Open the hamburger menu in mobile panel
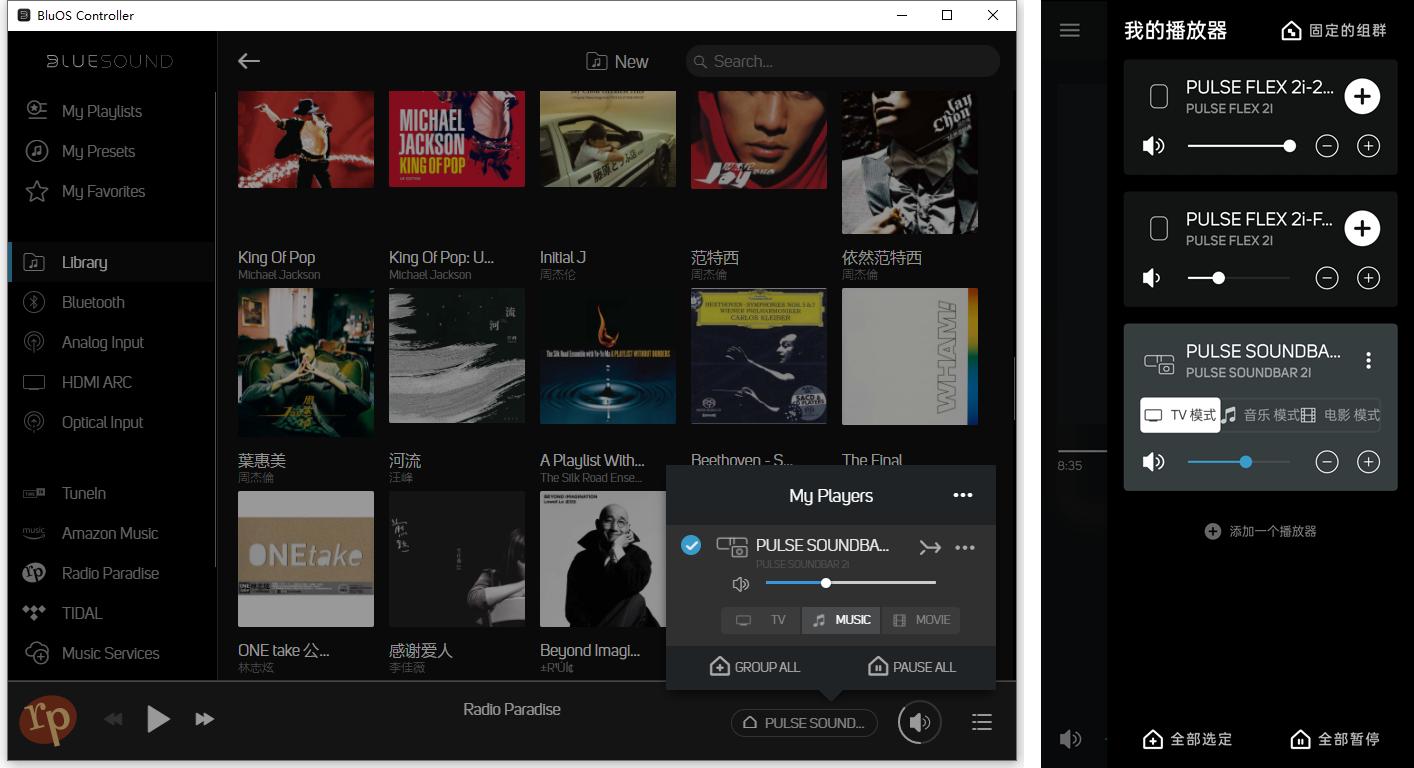The width and height of the screenshot is (1414, 768). (1069, 30)
